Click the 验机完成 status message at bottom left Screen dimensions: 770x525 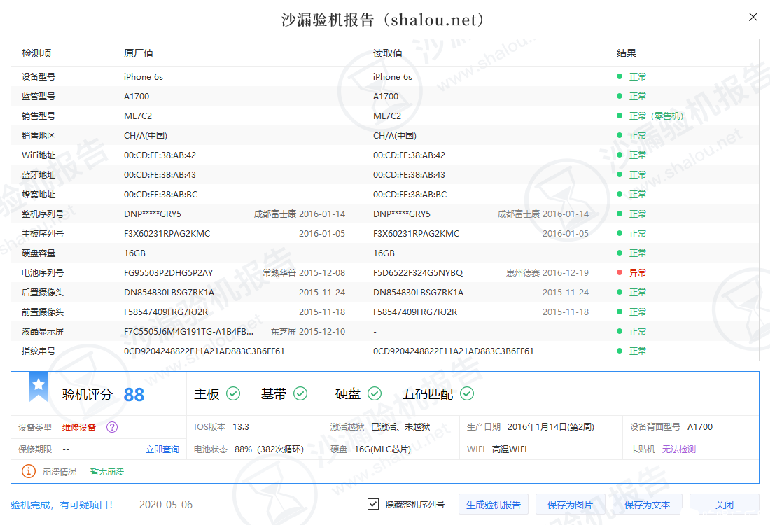click(61, 505)
